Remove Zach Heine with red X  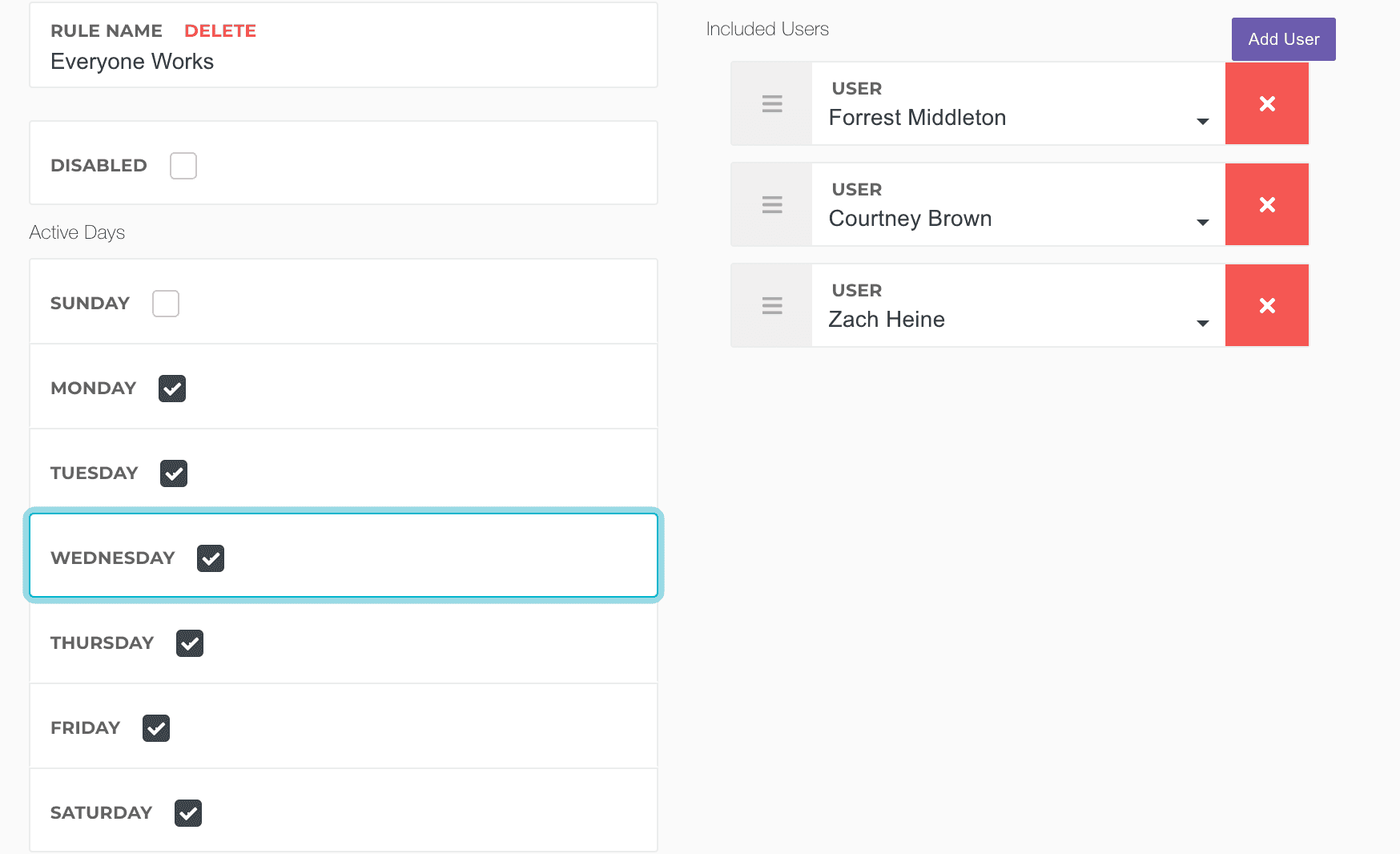pyautogui.click(x=1266, y=305)
